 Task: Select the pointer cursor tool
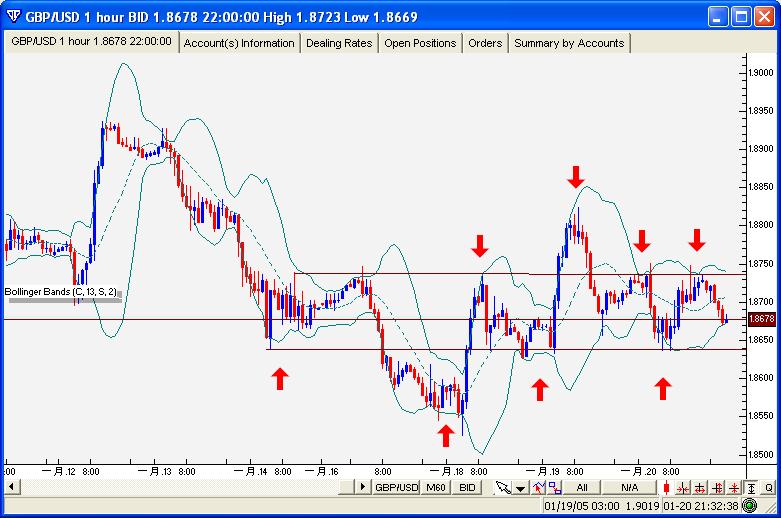pyautogui.click(x=503, y=488)
